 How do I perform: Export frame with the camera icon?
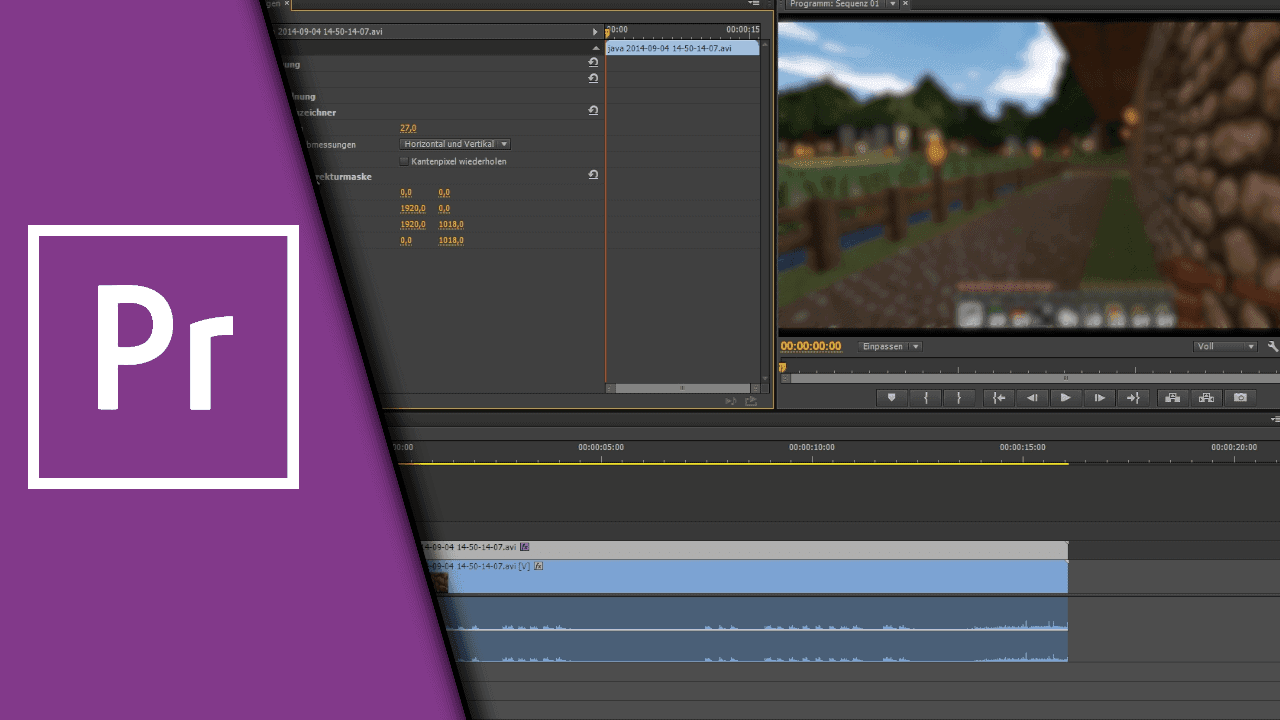pos(1240,397)
